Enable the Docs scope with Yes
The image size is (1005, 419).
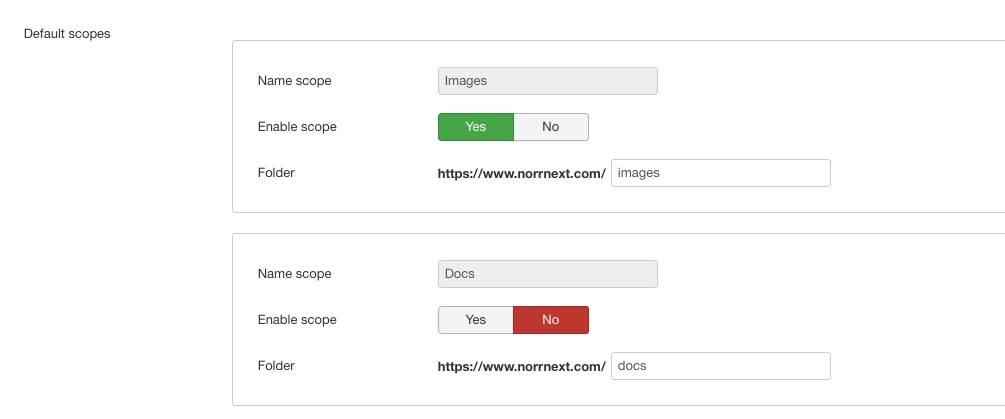(x=476, y=320)
